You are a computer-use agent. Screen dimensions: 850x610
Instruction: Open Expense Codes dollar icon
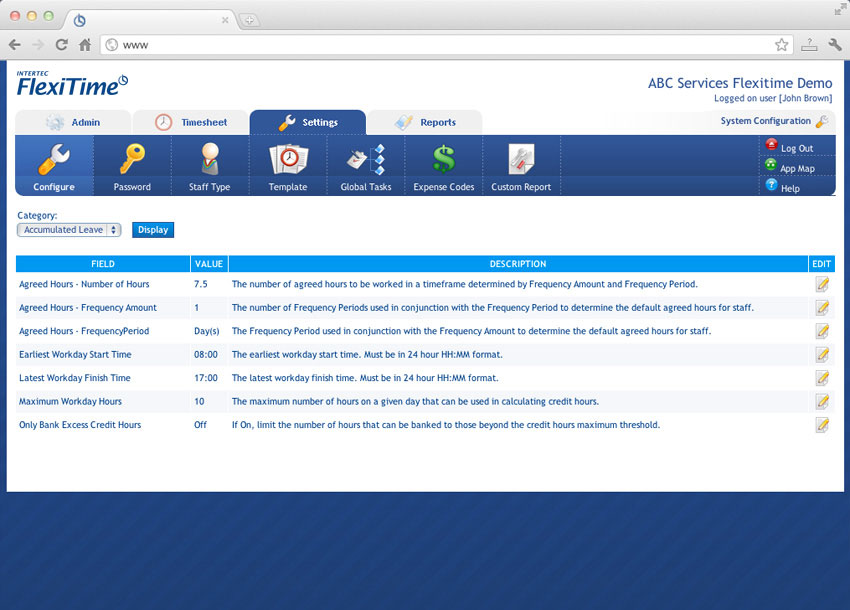point(443,160)
